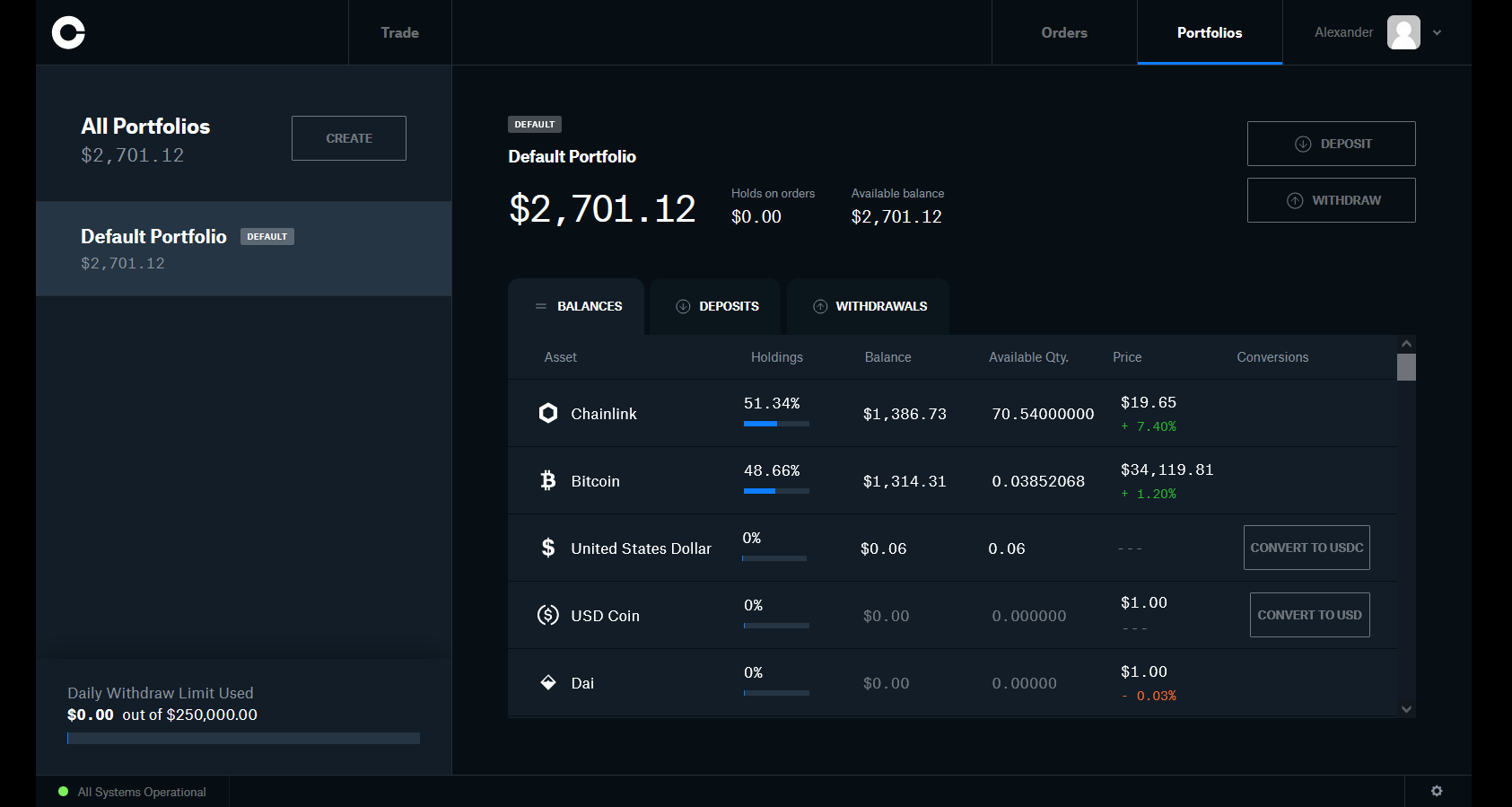
Task: Click Bitcoin's + 1.20% price change
Action: pyautogui.click(x=1149, y=494)
